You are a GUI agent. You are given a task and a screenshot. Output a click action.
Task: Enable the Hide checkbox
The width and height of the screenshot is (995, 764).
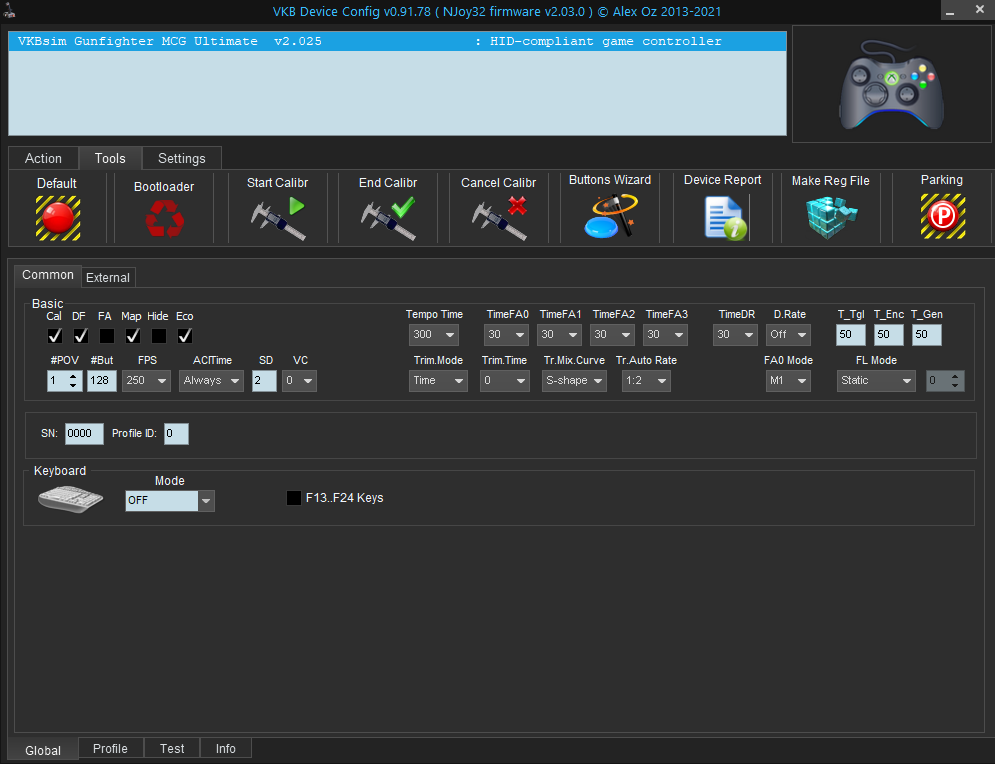click(x=159, y=336)
